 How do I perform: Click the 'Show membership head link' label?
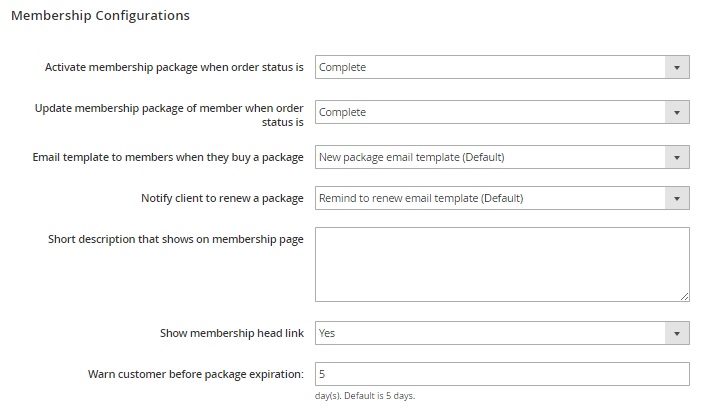[231, 333]
